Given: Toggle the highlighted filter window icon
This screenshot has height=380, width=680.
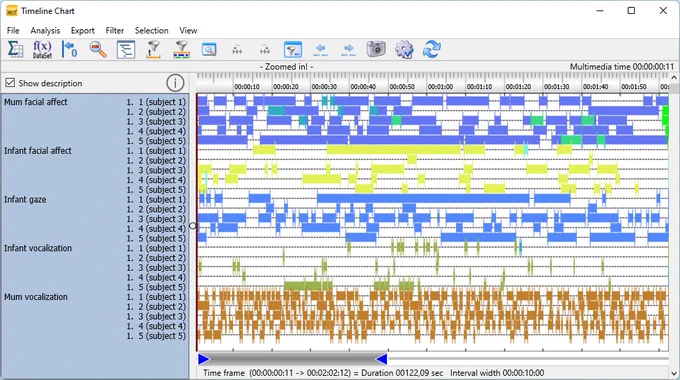Looking at the screenshot, I should click(x=293, y=49).
